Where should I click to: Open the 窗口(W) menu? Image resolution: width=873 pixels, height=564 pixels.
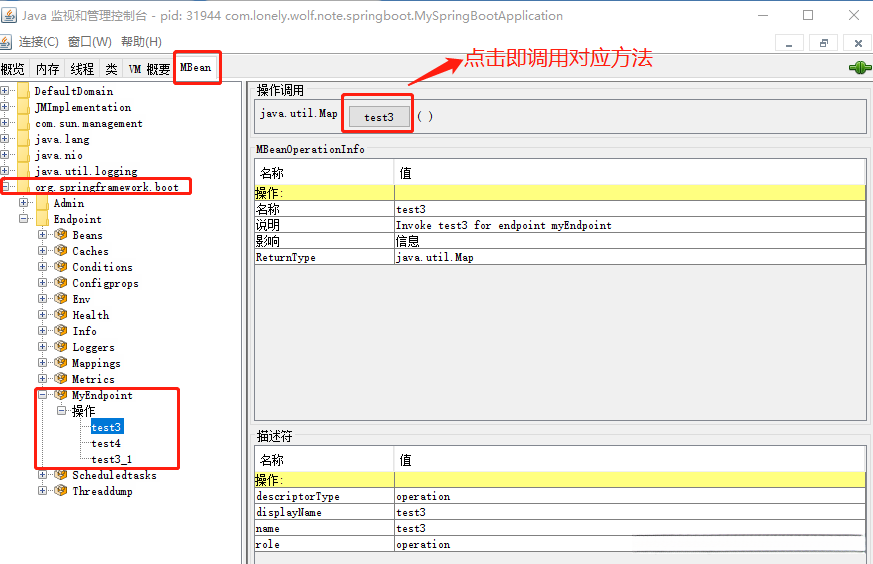[90, 42]
